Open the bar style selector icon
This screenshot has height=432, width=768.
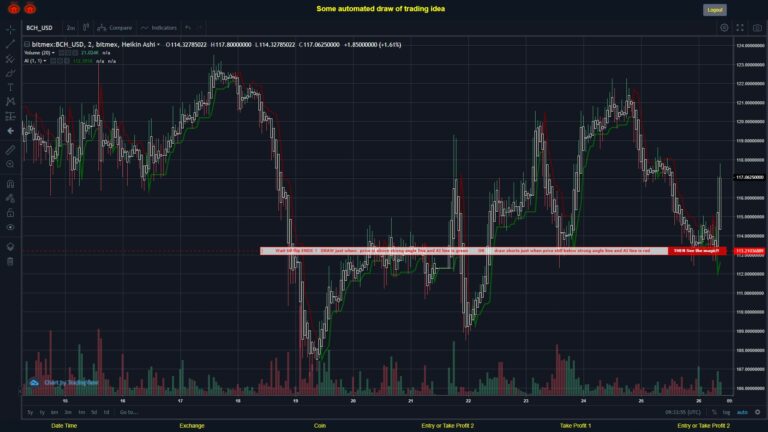[x=86, y=27]
